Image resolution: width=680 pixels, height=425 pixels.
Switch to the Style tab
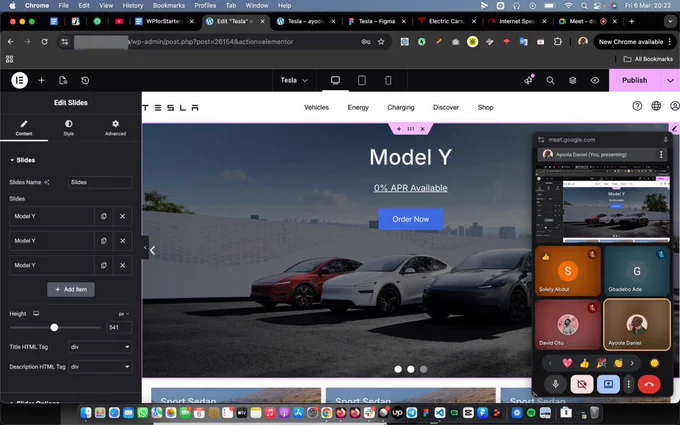click(69, 128)
